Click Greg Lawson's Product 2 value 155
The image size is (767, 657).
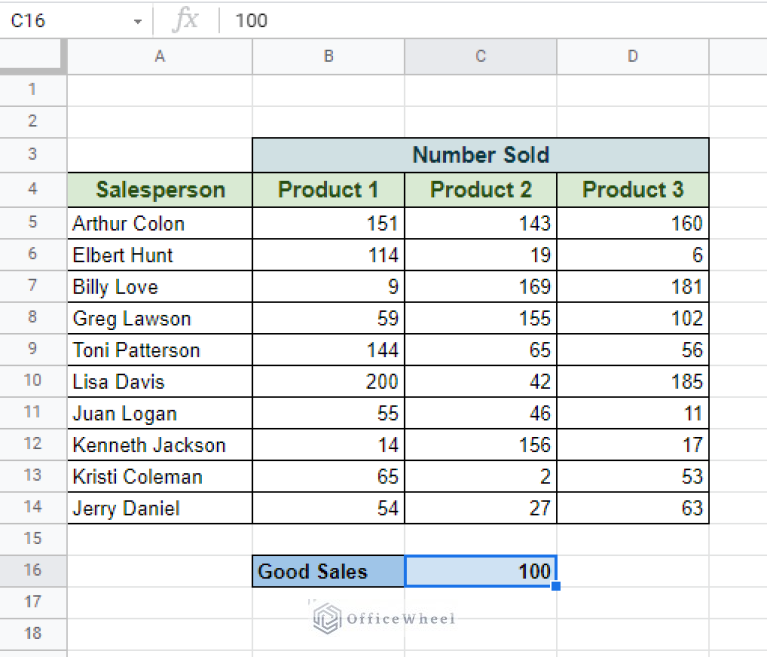[481, 318]
